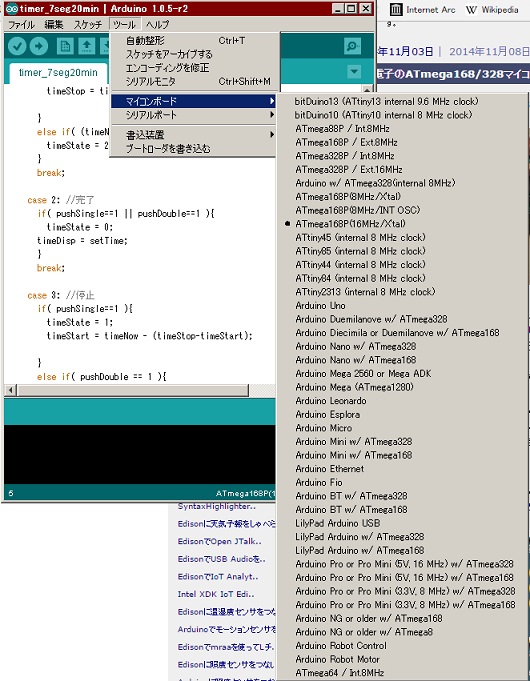The height and width of the screenshot is (681, 530).
Task: Select LilyPad Arduino USB board
Action: [402, 523]
